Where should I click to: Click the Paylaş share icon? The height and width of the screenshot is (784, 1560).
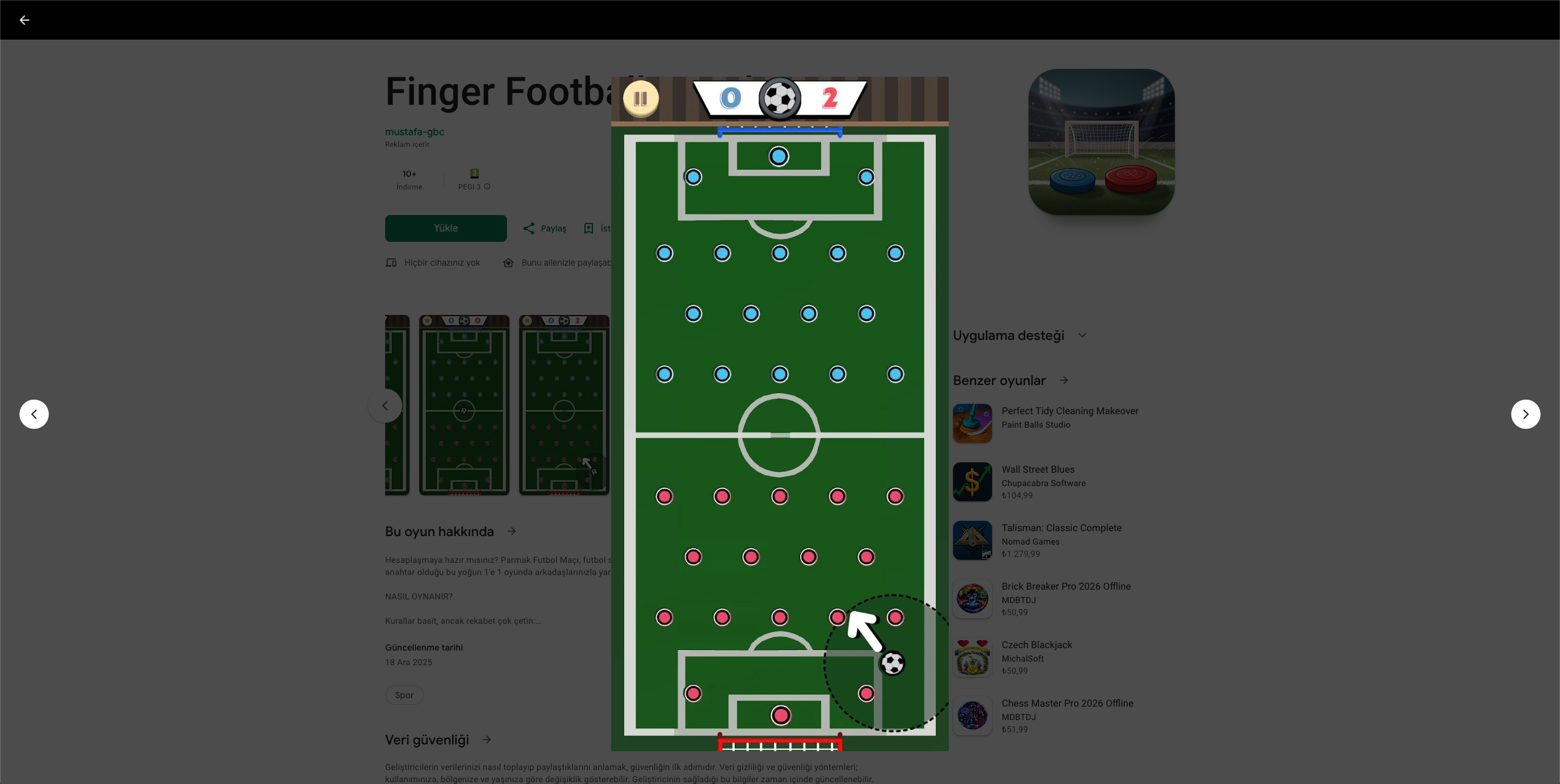click(x=529, y=228)
